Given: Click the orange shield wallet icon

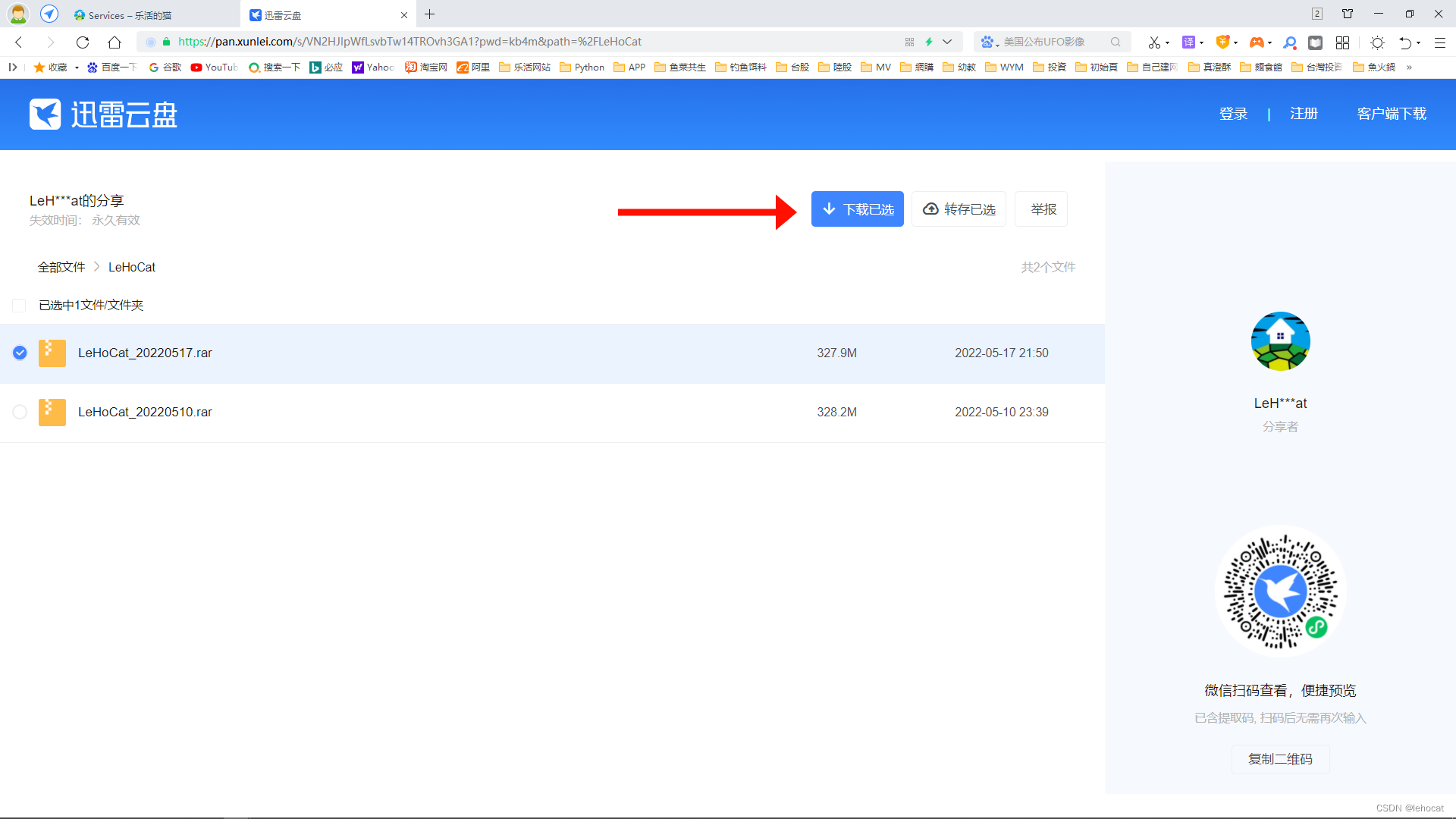Looking at the screenshot, I should [1222, 42].
